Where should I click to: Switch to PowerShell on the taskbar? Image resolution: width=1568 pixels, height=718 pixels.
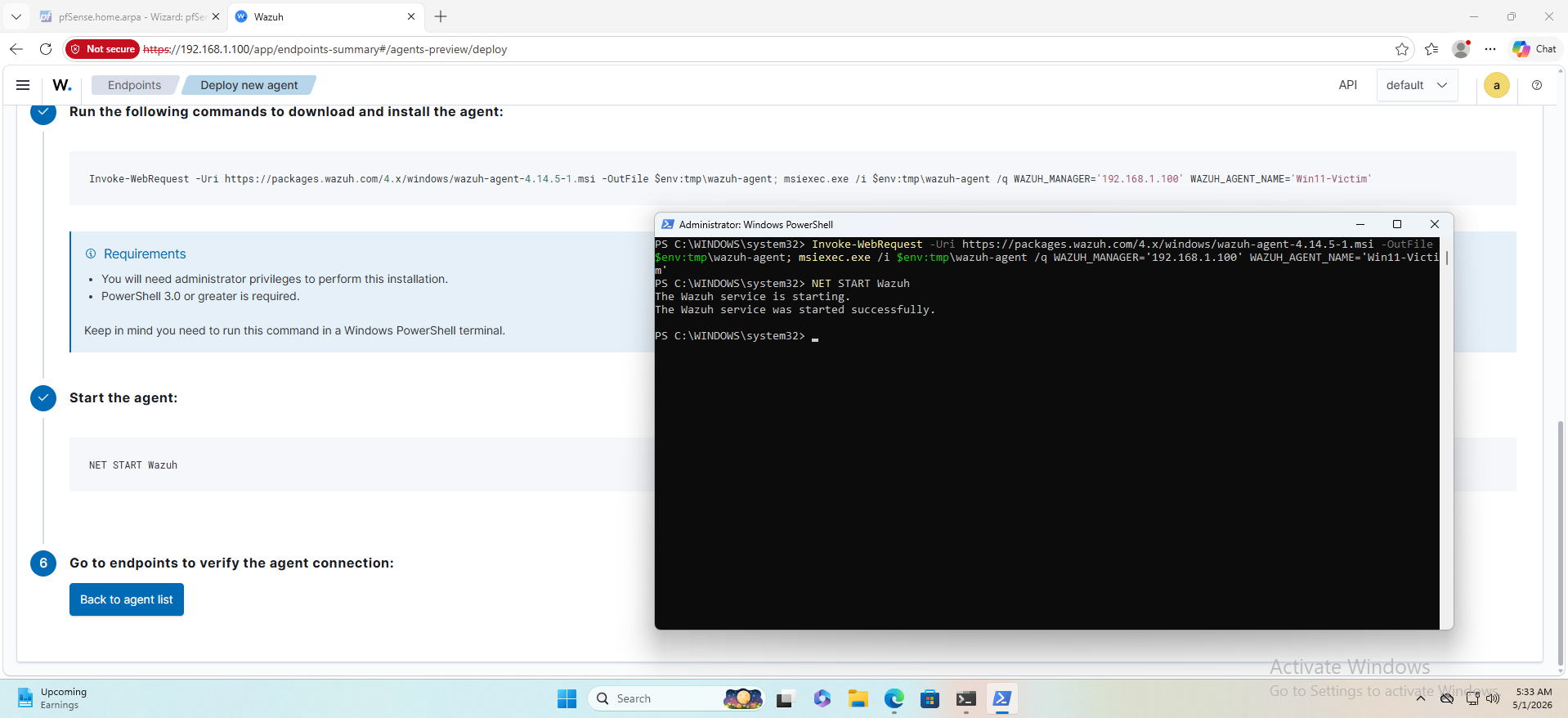pyautogui.click(x=1001, y=698)
